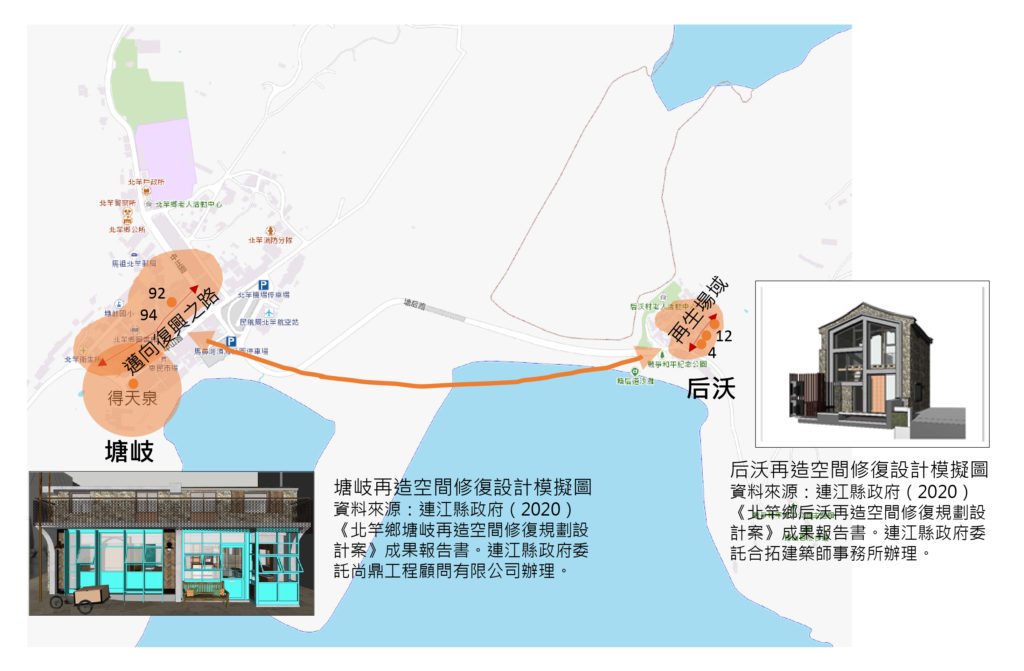Click the 再生場域 diagonal label
1024x671 pixels.
click(x=697, y=311)
